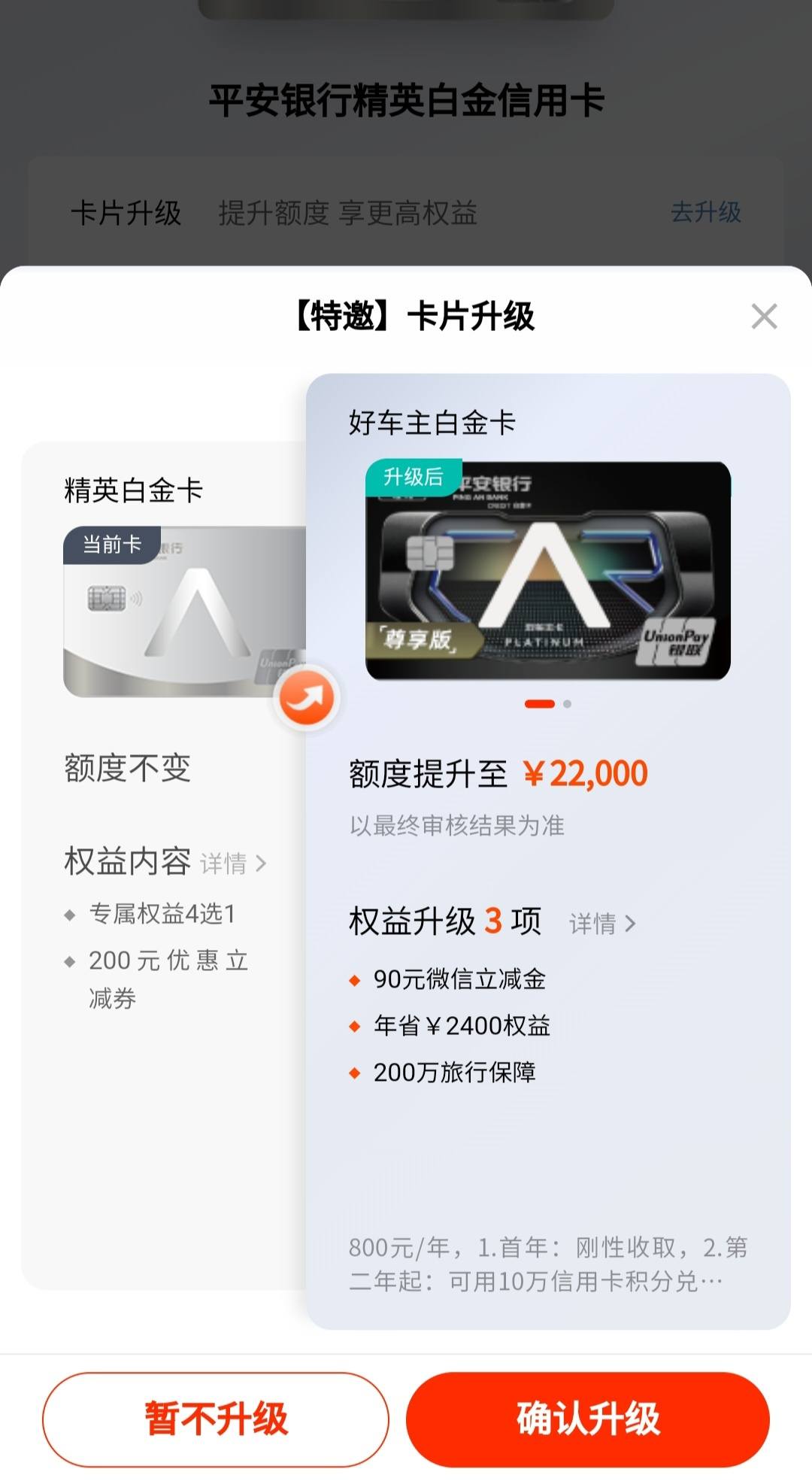Open 权益内容 详情 for the current card

coord(233,863)
